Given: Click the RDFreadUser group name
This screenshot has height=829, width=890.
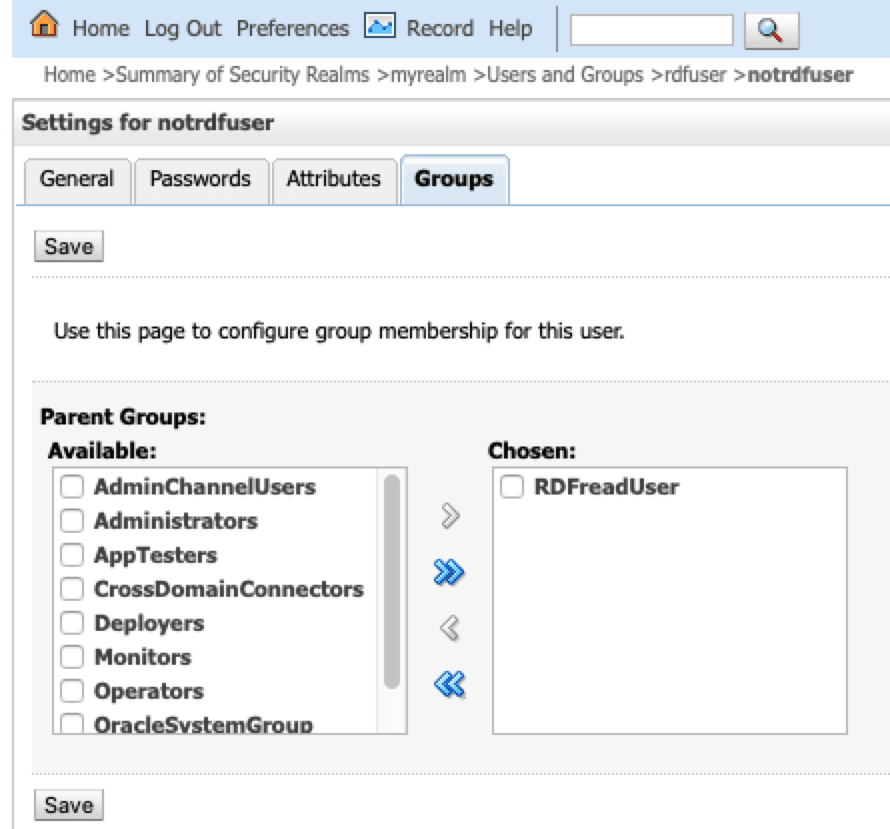Looking at the screenshot, I should [x=607, y=487].
